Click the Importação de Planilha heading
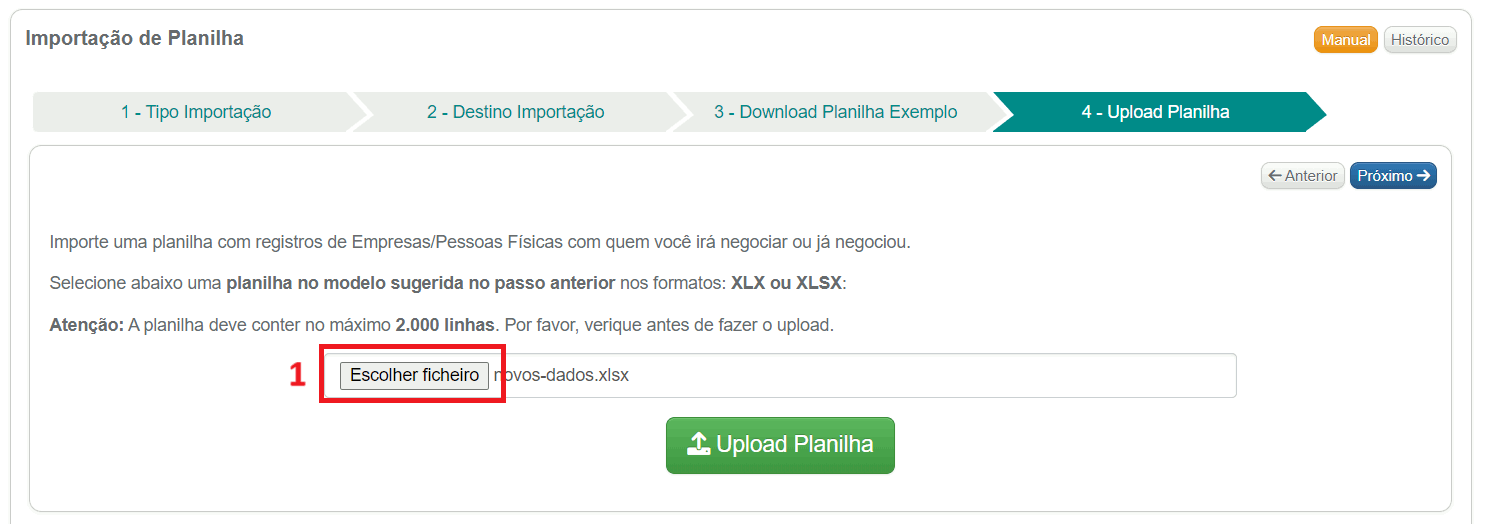Viewport: 1486px width, 524px height. [135, 39]
